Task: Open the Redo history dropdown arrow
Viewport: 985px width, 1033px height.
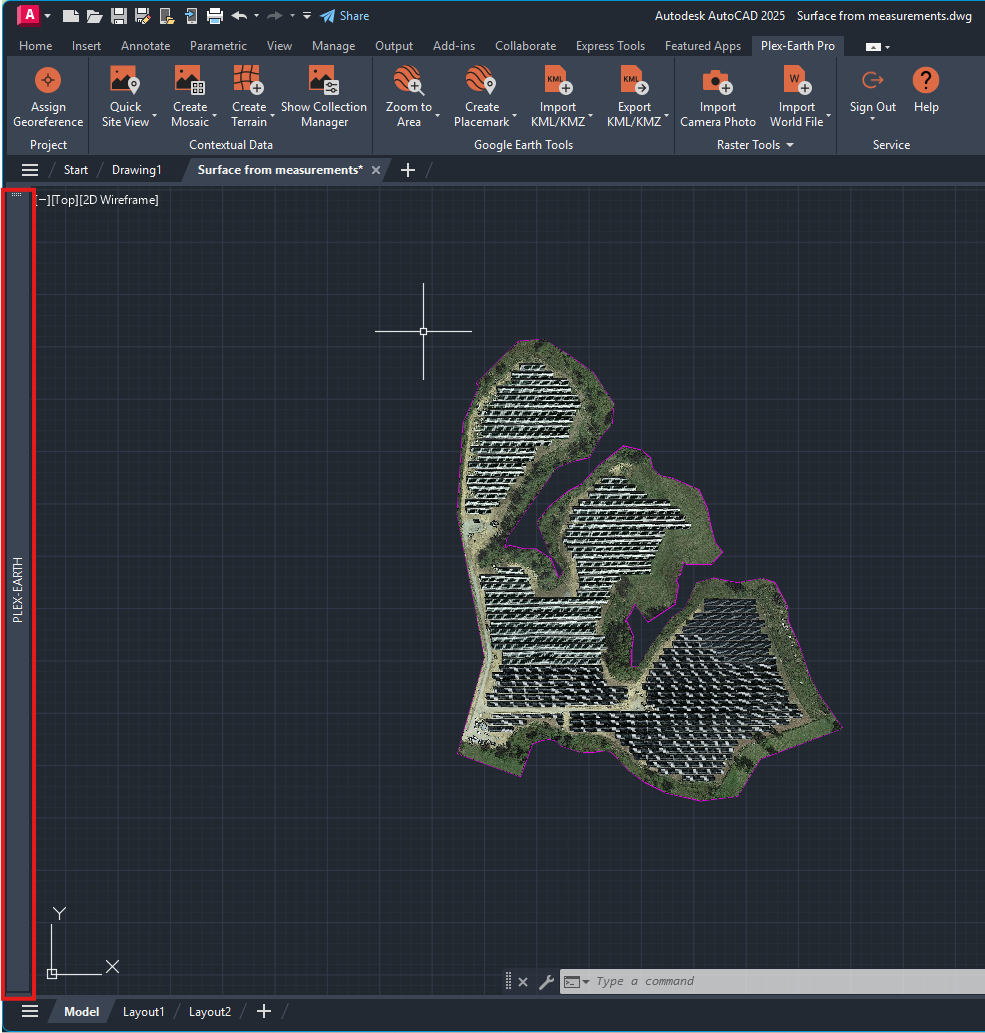Action: [292, 16]
